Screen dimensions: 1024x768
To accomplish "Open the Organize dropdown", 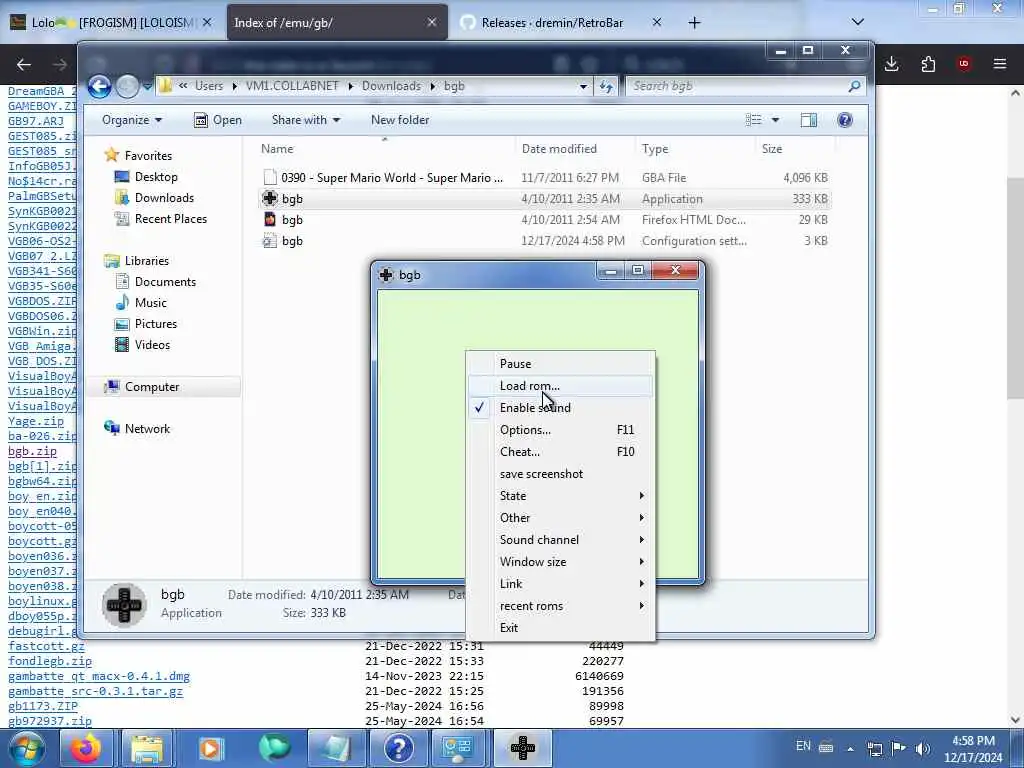I will click(132, 120).
